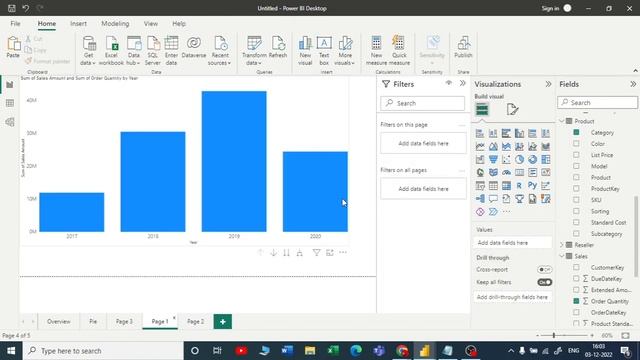Select the Python visual icon
Screen dimensions: 640x360
pyautogui.click(x=532, y=185)
